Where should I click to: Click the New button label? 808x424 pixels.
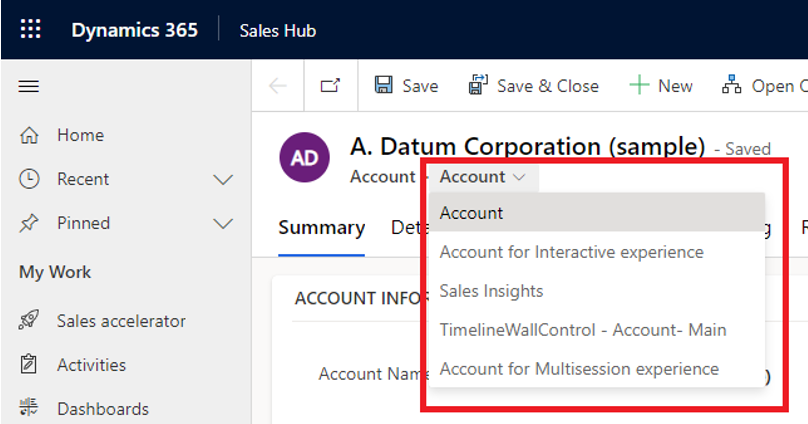pos(675,86)
